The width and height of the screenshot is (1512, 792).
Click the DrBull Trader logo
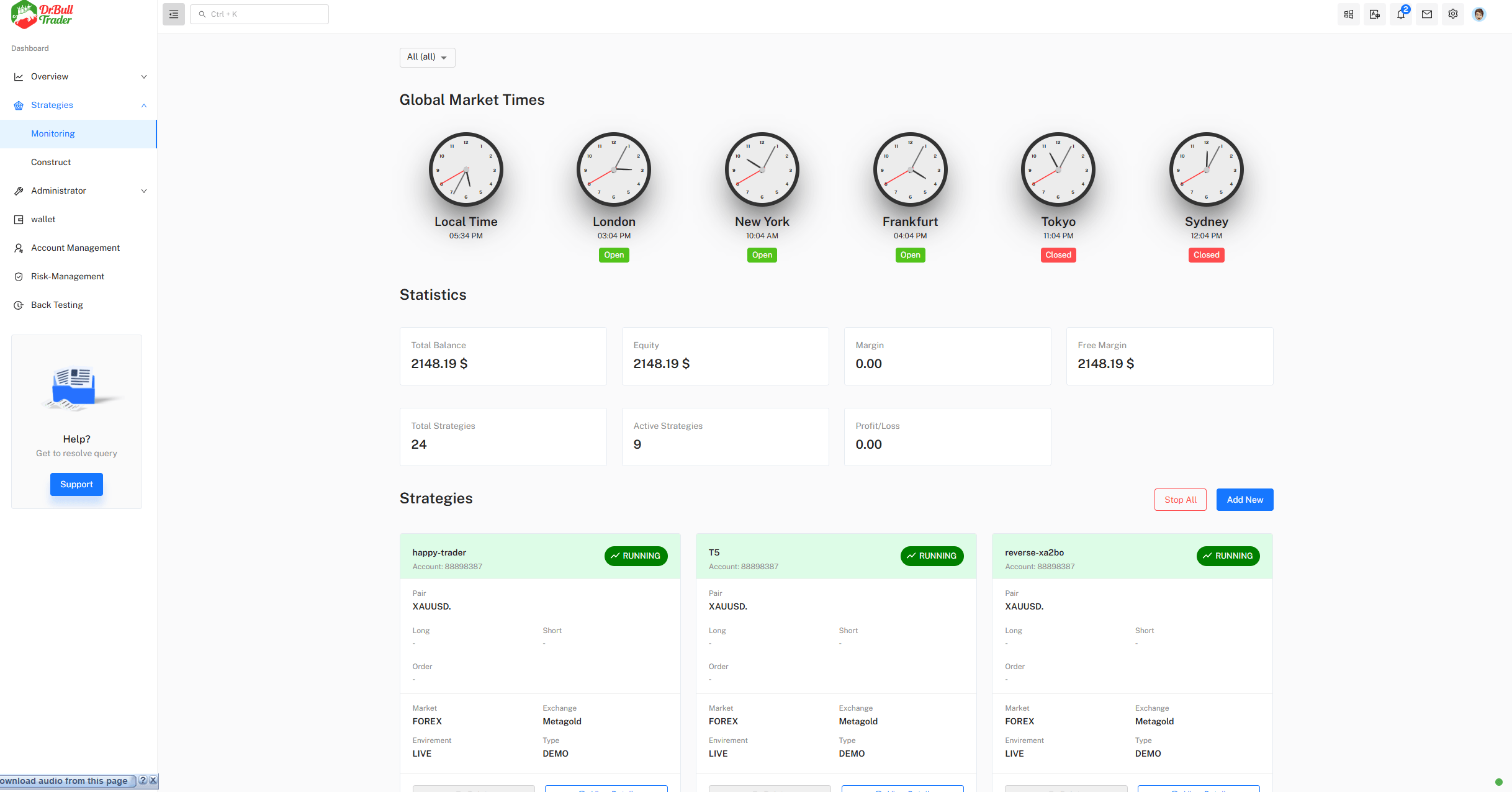[42, 15]
